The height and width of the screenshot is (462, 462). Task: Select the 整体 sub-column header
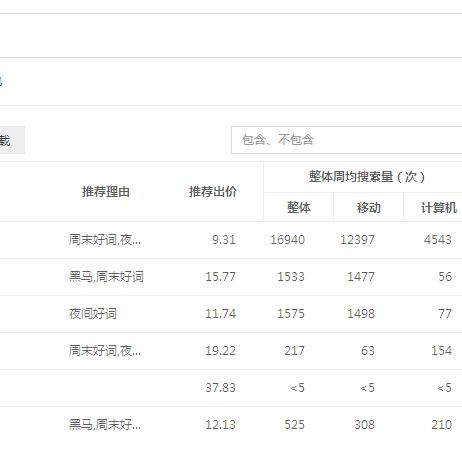(x=299, y=208)
